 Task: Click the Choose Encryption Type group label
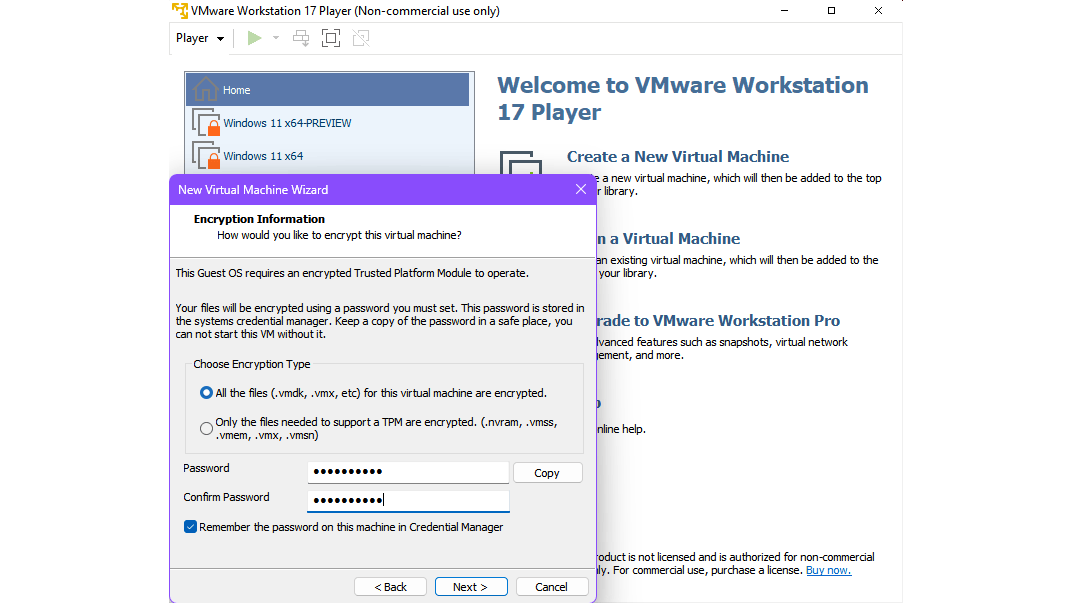(x=252, y=364)
